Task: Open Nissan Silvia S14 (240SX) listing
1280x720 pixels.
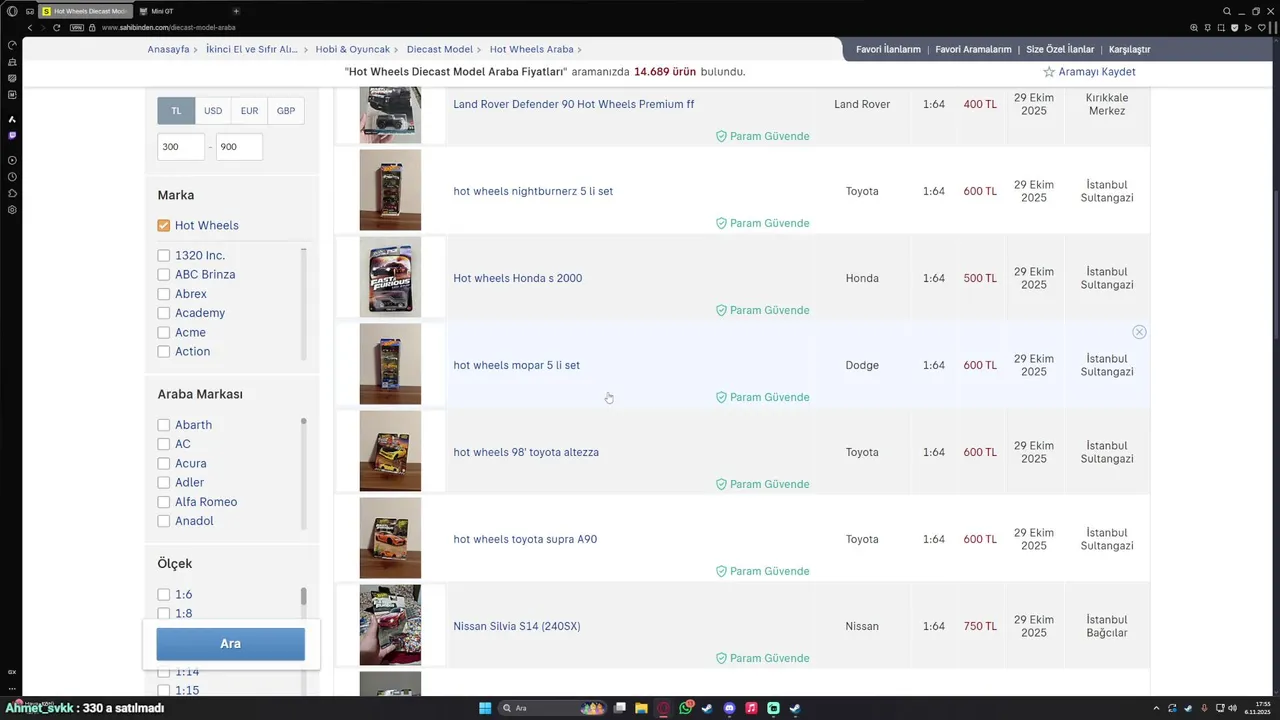Action: tap(517, 626)
